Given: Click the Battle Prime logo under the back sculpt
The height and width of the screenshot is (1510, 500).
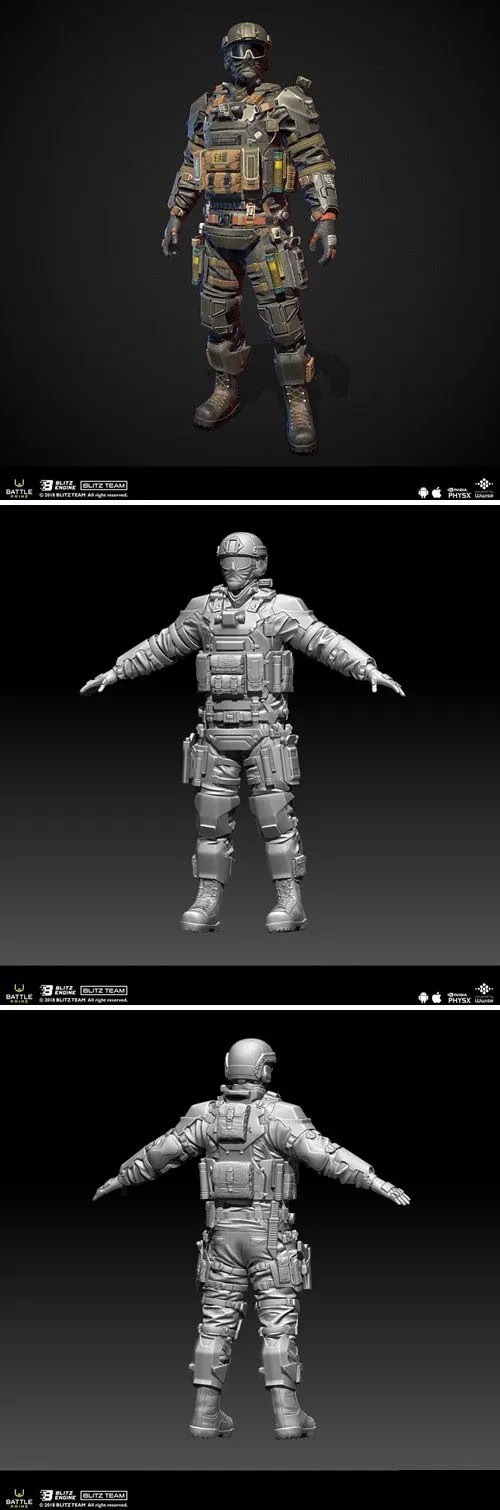Looking at the screenshot, I should point(18,1497).
